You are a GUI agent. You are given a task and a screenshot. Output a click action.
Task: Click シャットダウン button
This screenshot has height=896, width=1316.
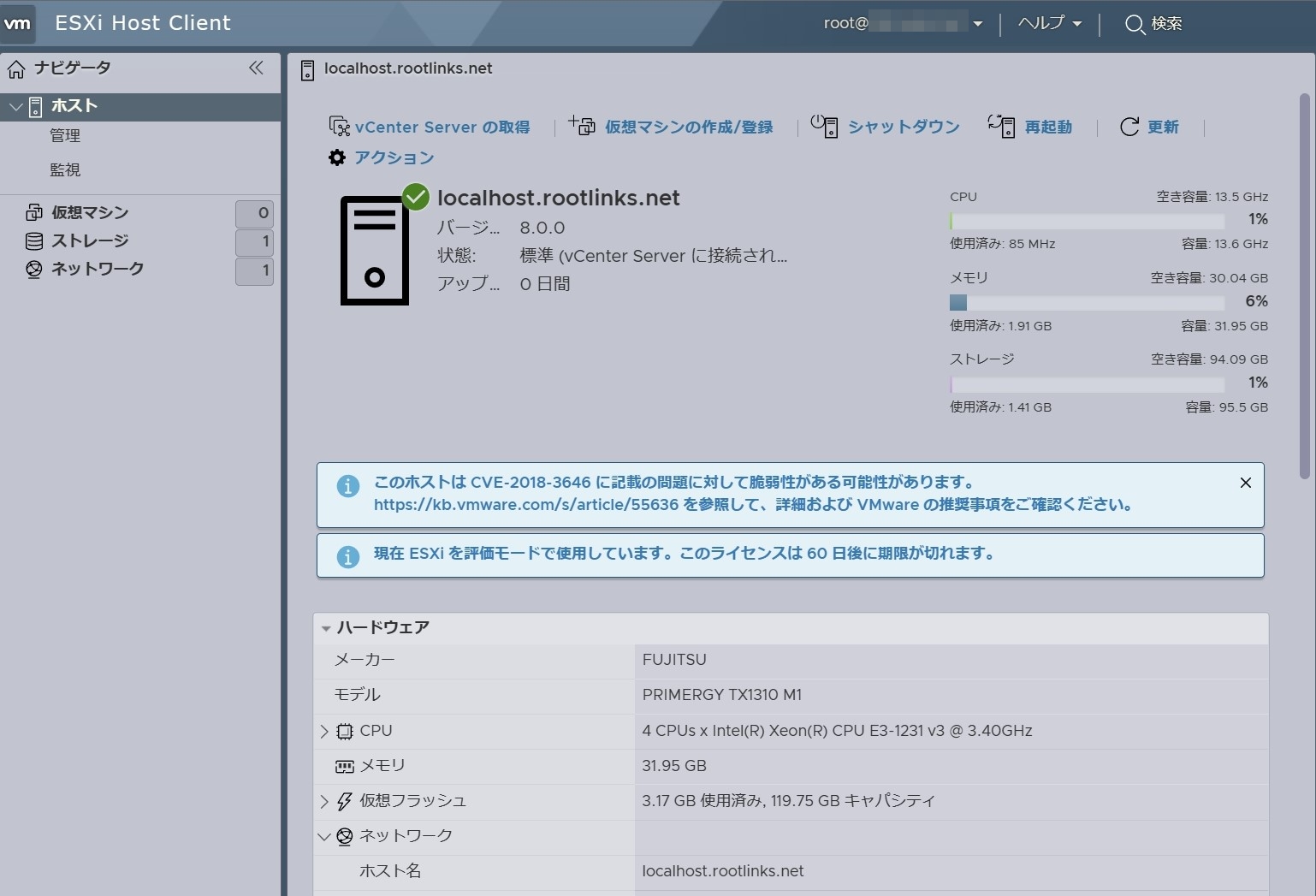pos(886,127)
